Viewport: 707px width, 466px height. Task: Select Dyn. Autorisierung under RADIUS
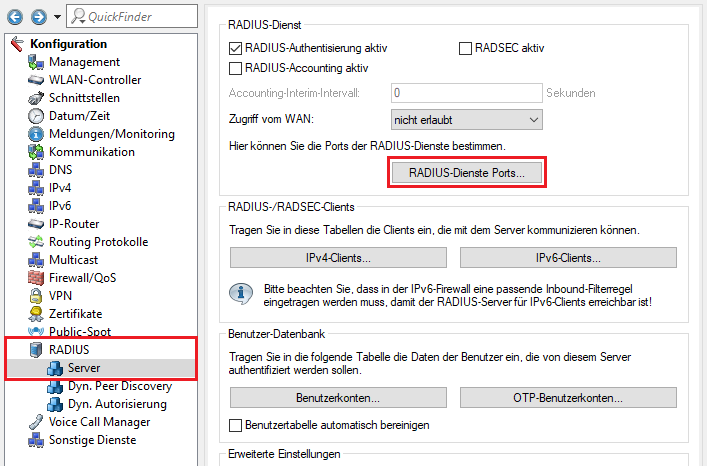(x=117, y=404)
